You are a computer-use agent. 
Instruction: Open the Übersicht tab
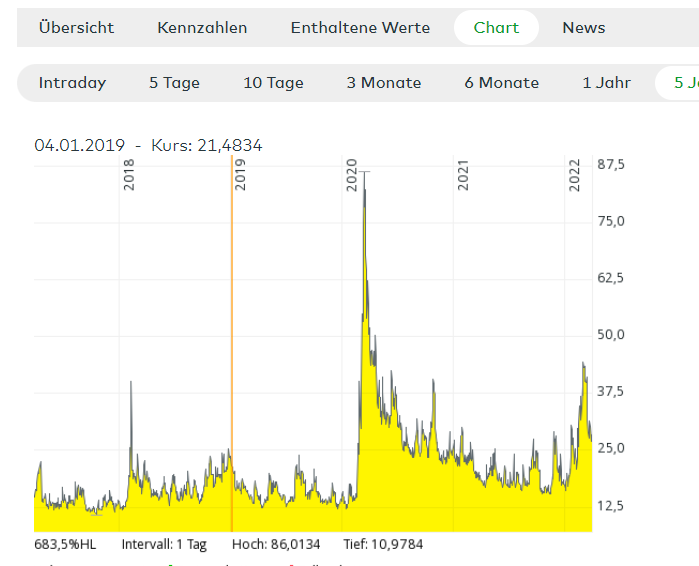coord(76,28)
